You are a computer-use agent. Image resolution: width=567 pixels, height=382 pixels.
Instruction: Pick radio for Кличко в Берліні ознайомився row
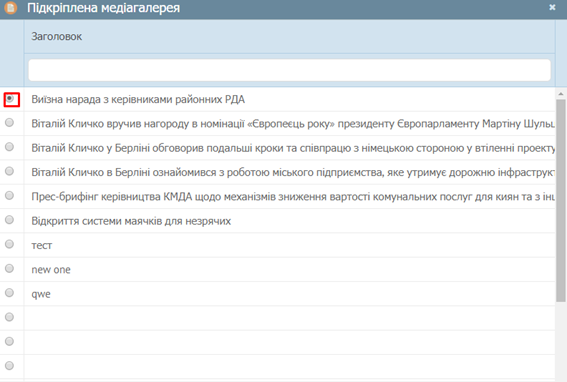(9, 171)
